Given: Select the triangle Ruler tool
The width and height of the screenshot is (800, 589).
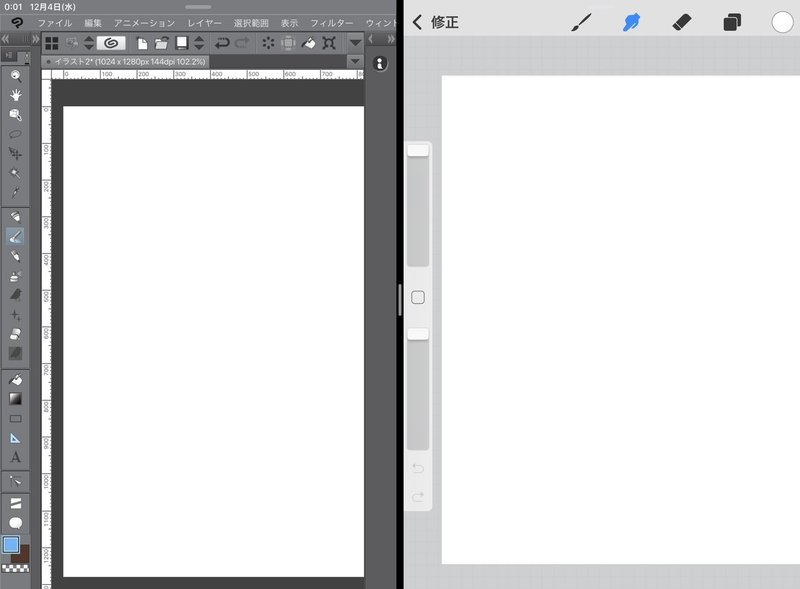Looking at the screenshot, I should coord(15,438).
